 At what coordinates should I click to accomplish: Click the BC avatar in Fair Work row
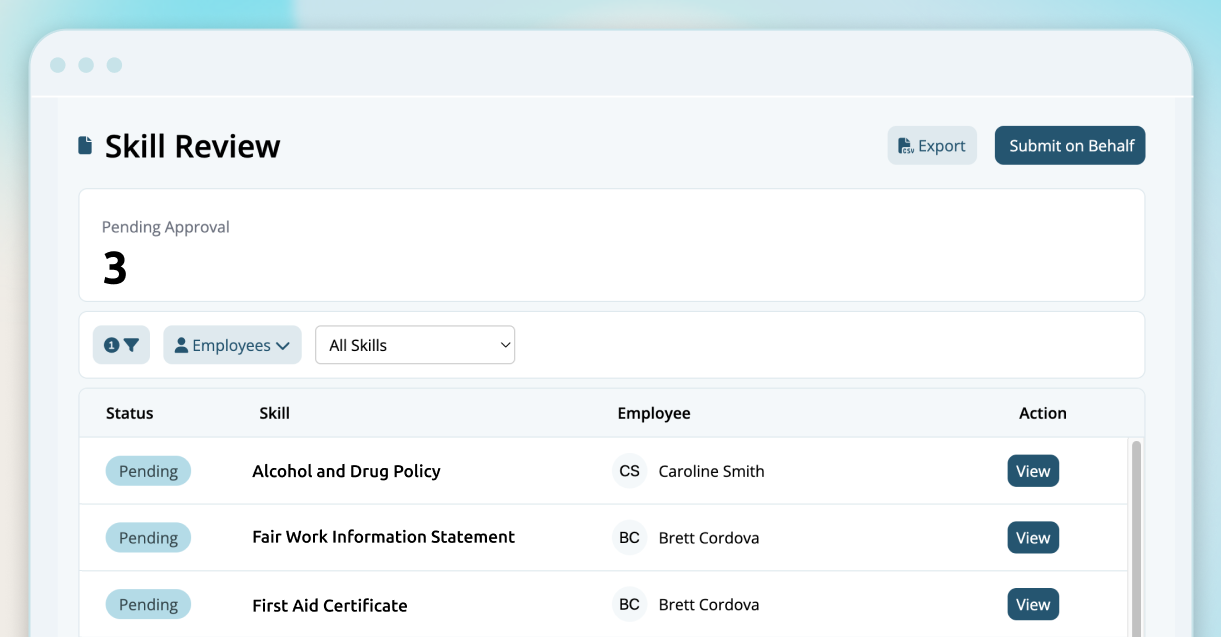pyautogui.click(x=629, y=538)
